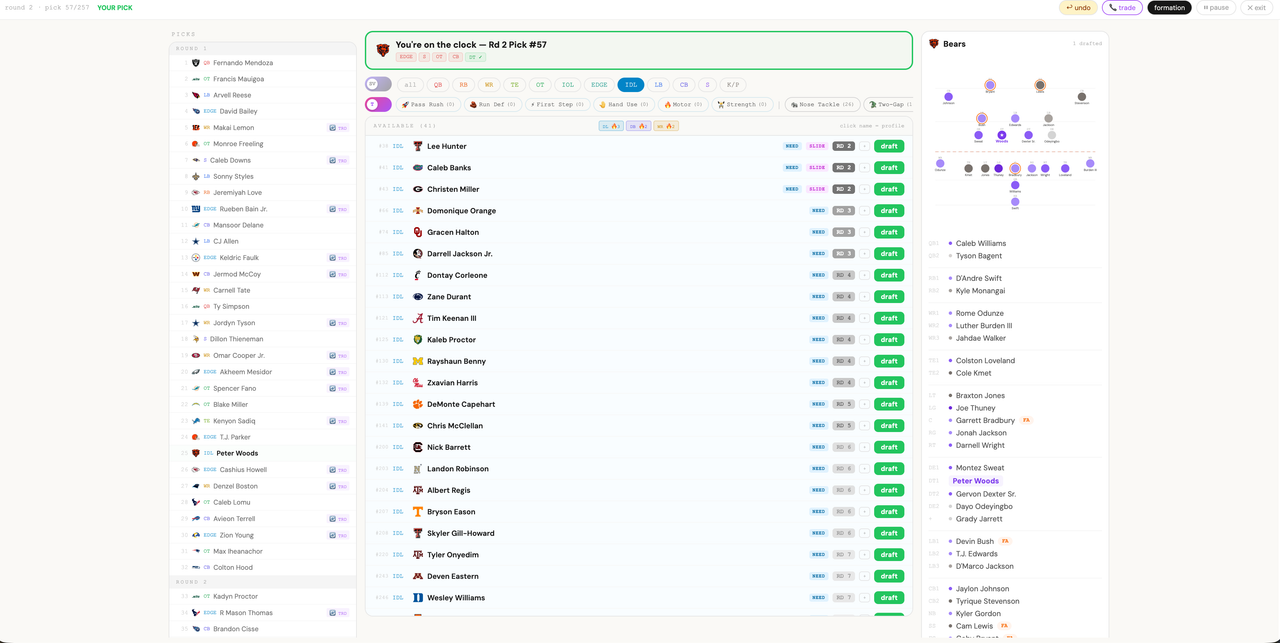Toggle the Strength trait filter
Viewport: 1280px width, 643px height.
[x=743, y=104]
